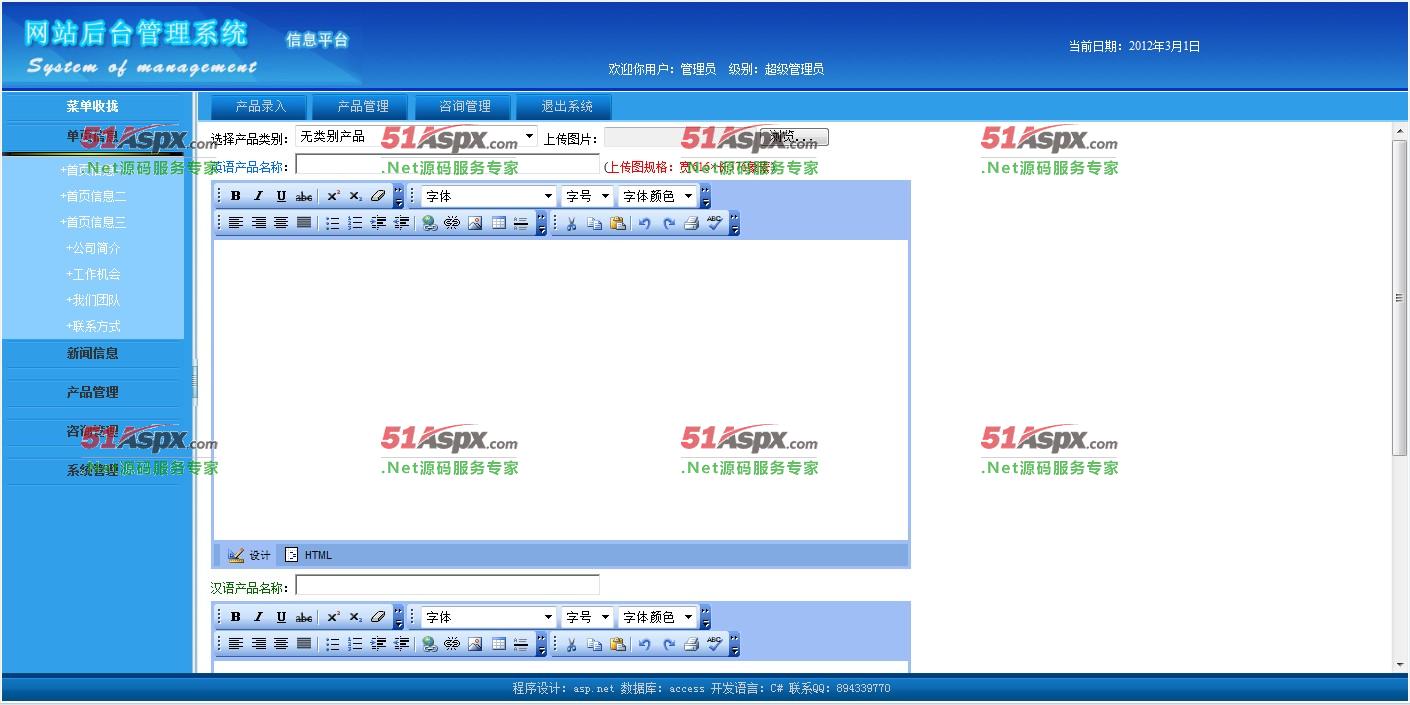The width and height of the screenshot is (1410, 705).
Task: Open the 字体颜色 dropdown in the Chinese editor
Action: pos(657,617)
